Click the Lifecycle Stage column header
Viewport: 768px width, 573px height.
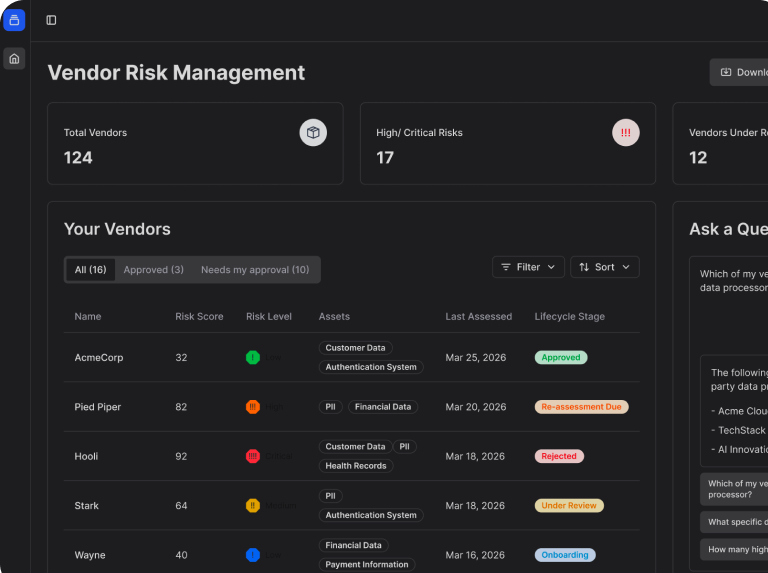(x=569, y=316)
